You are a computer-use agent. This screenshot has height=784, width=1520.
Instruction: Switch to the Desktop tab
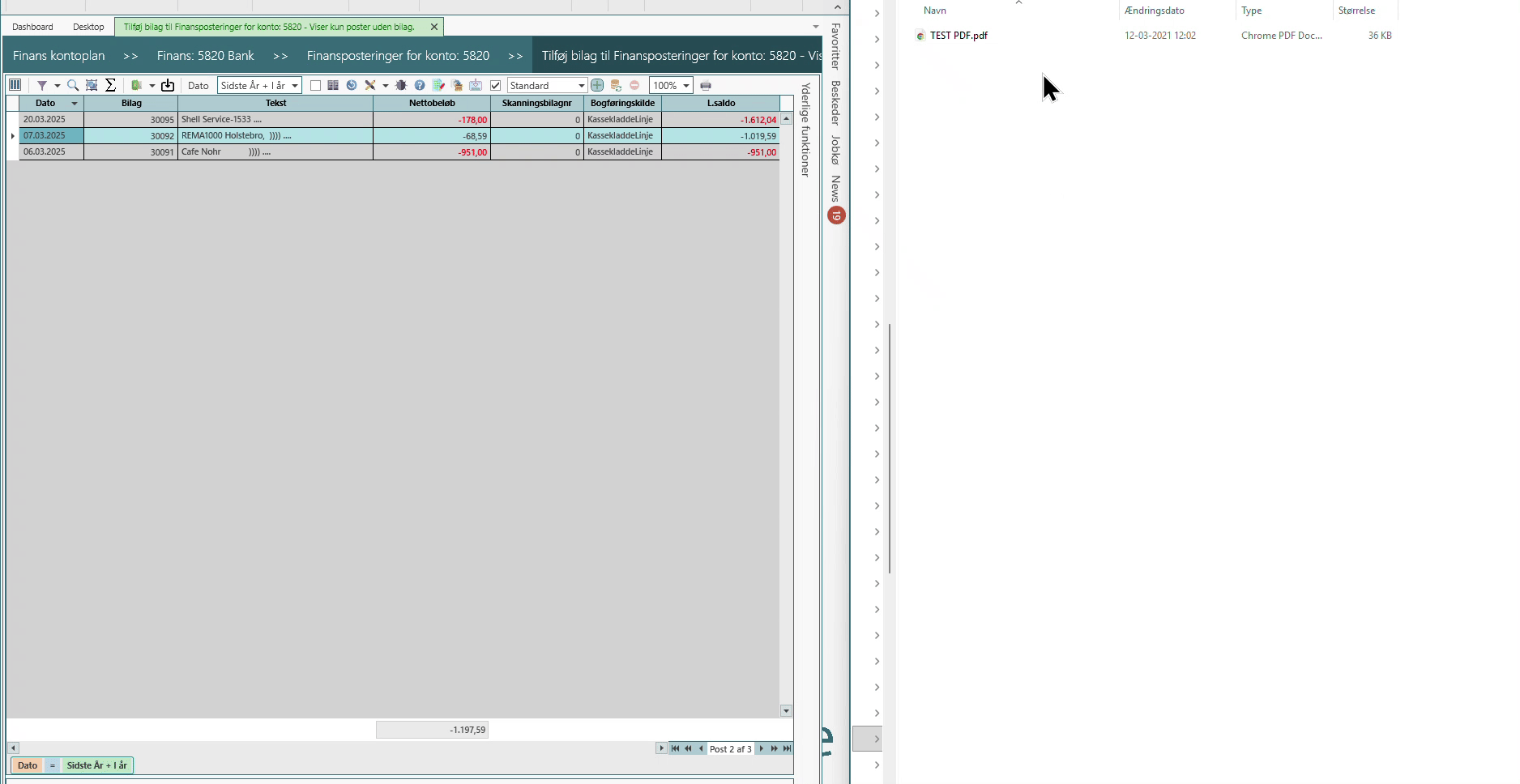coord(88,27)
